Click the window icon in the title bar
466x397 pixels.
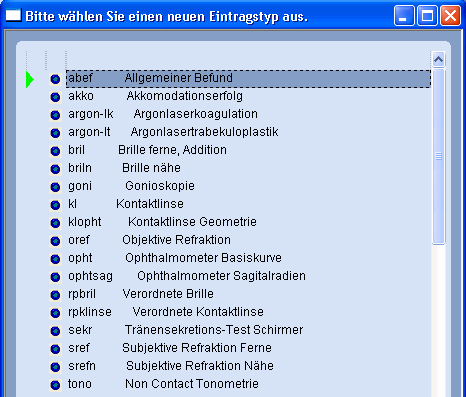tap(14, 15)
